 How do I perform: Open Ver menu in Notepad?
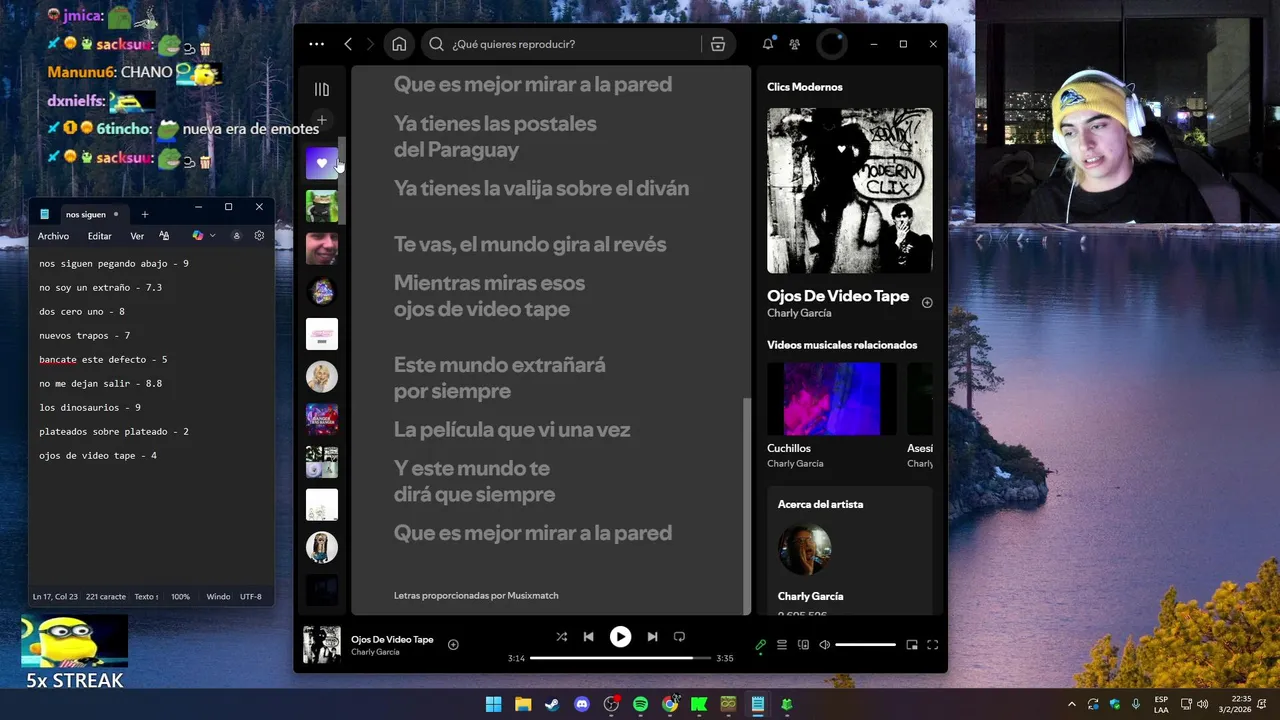tap(137, 236)
